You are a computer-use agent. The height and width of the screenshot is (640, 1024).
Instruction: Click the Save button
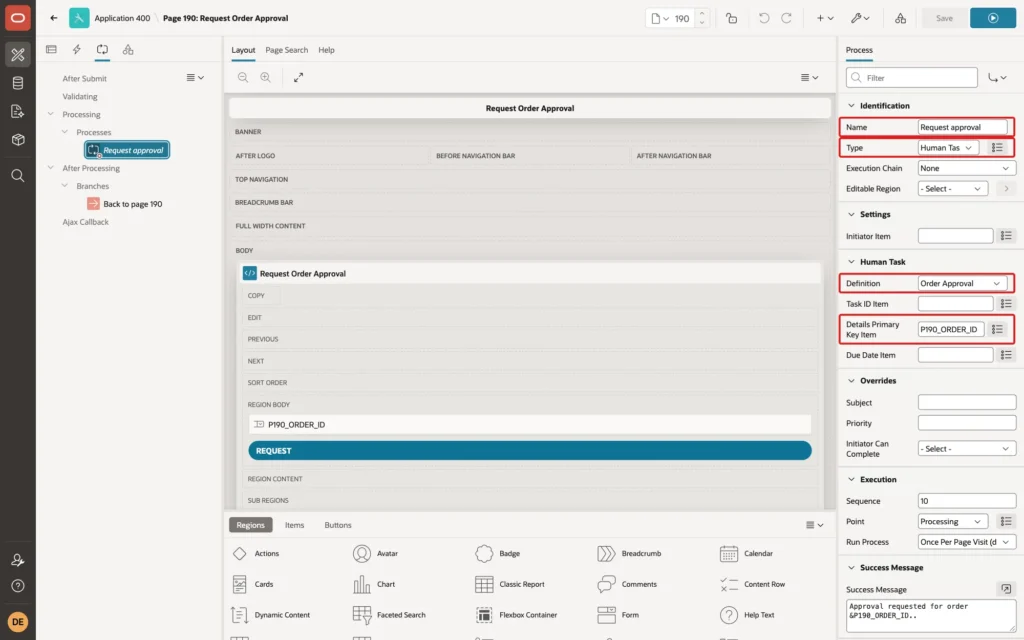tap(944, 18)
